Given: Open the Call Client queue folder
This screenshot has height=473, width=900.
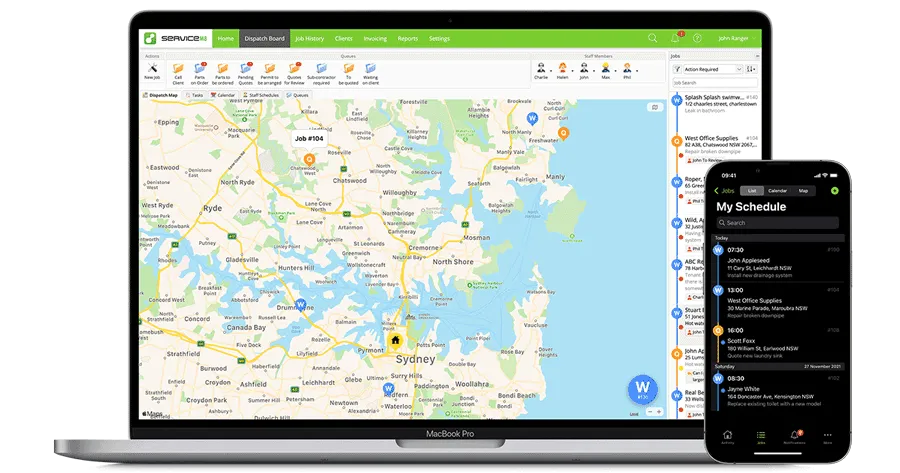Looking at the screenshot, I should click(179, 69).
